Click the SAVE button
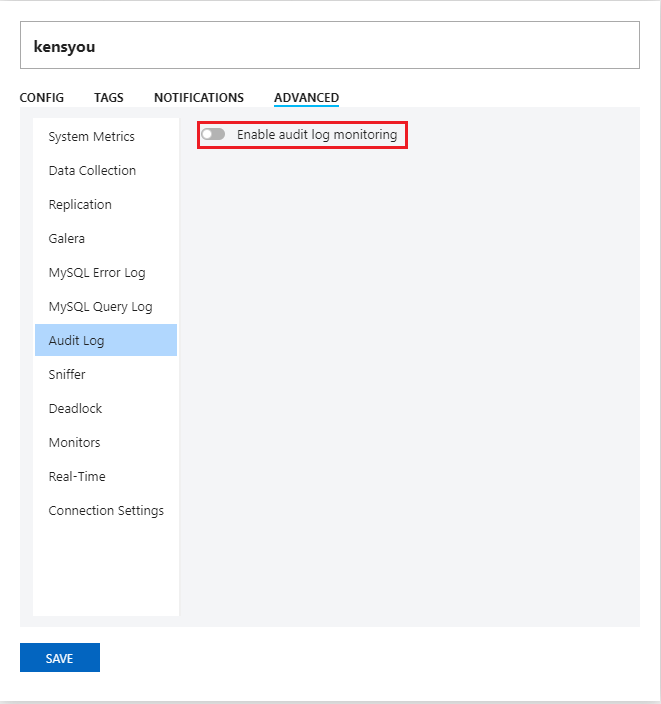 tap(60, 657)
